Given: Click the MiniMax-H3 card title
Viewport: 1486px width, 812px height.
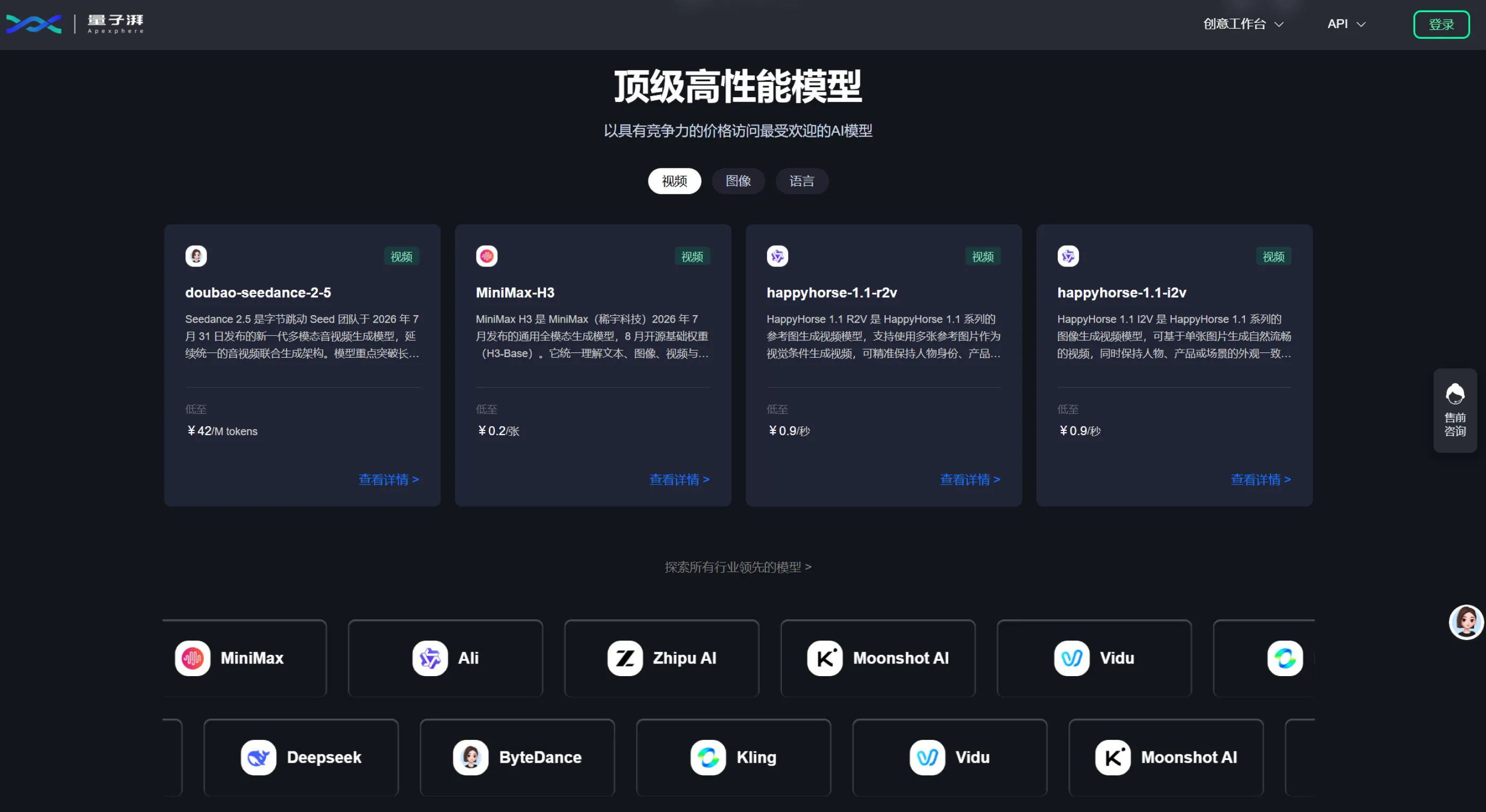Looking at the screenshot, I should [x=515, y=292].
